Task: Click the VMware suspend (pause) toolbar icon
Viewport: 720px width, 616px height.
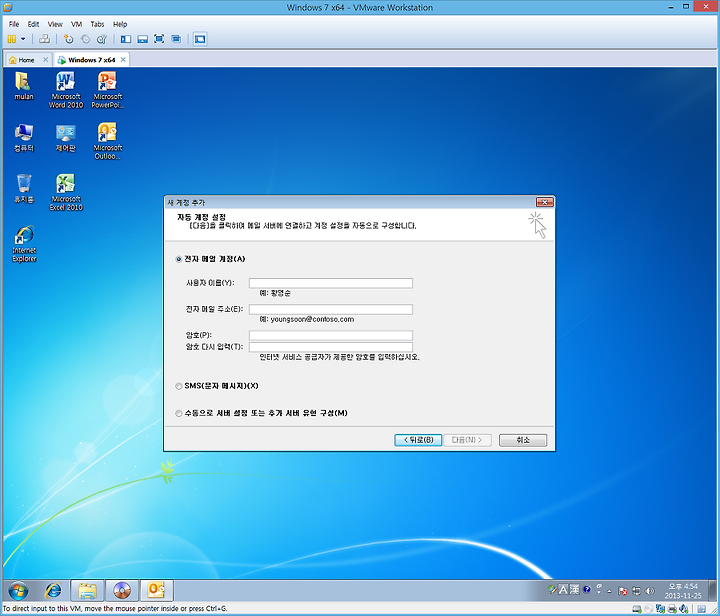Action: [x=12, y=39]
